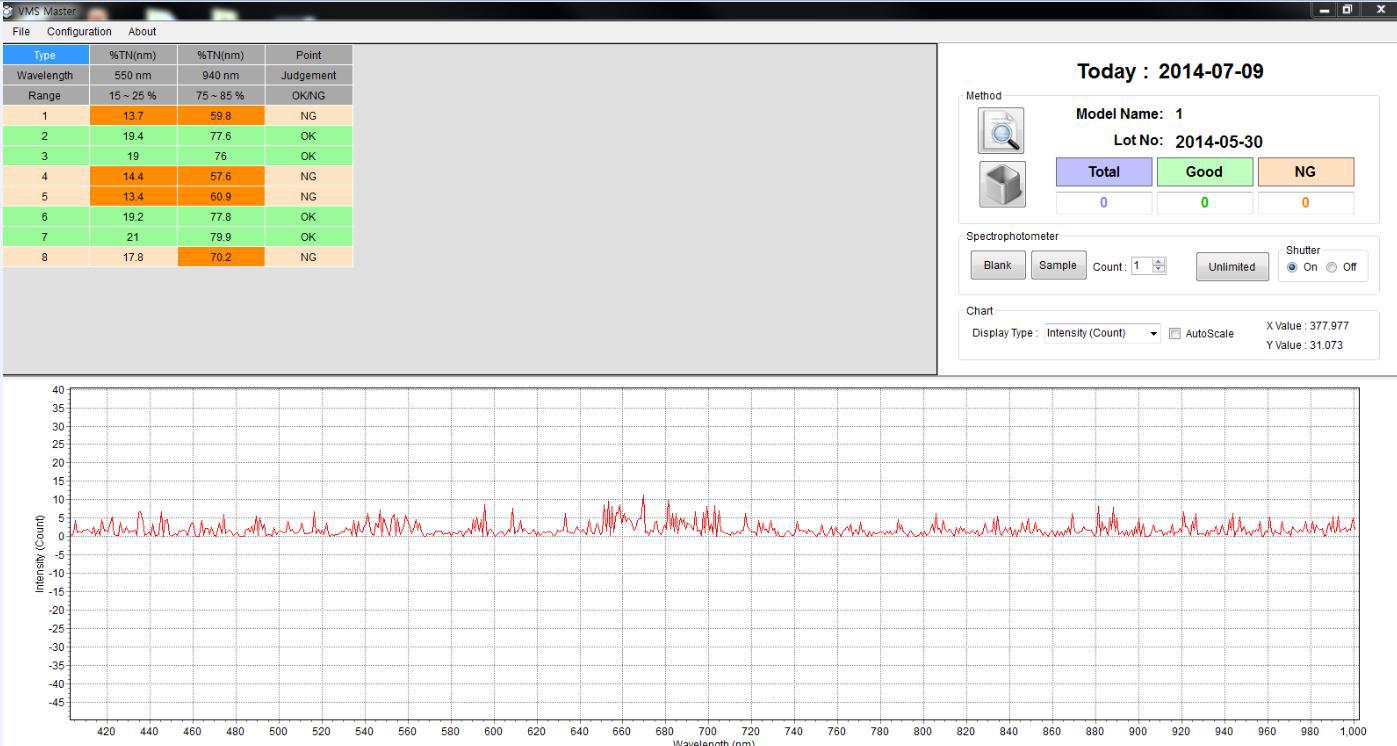The height and width of the screenshot is (746, 1397).
Task: Click the Sample button
Action: [1058, 266]
